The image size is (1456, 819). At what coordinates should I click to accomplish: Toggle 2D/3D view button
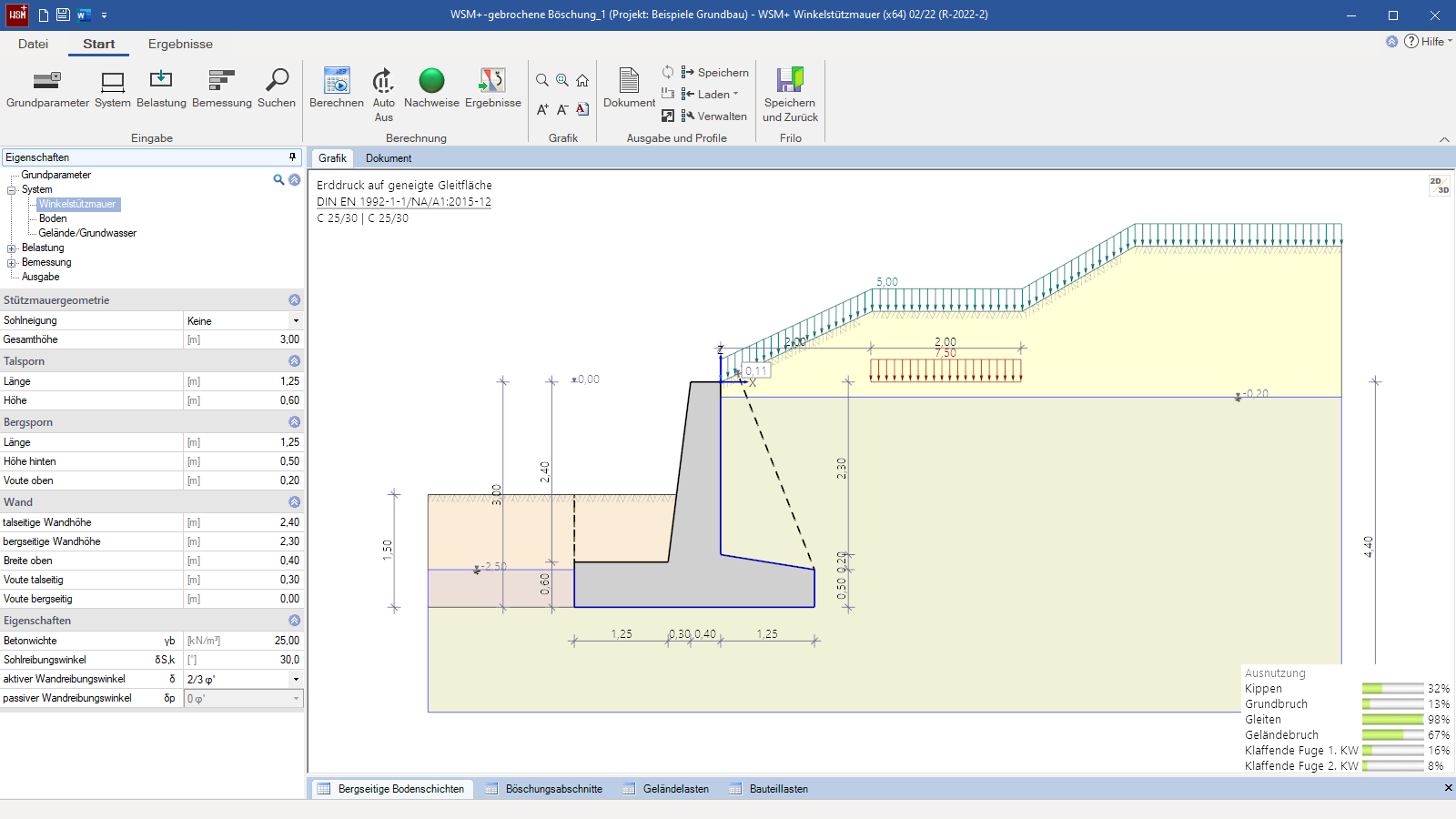(x=1439, y=186)
